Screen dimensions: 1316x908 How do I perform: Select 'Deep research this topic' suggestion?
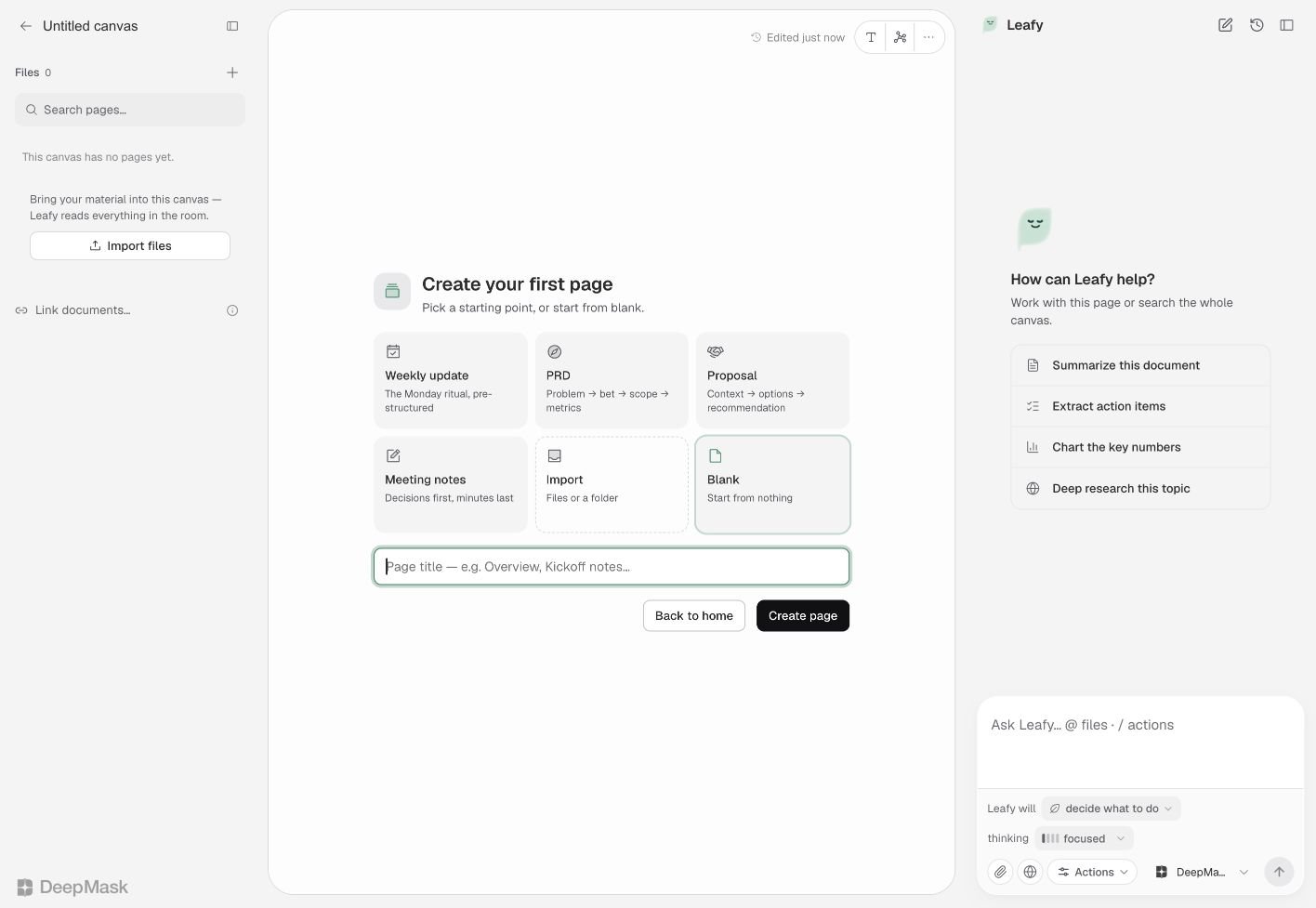(1140, 488)
